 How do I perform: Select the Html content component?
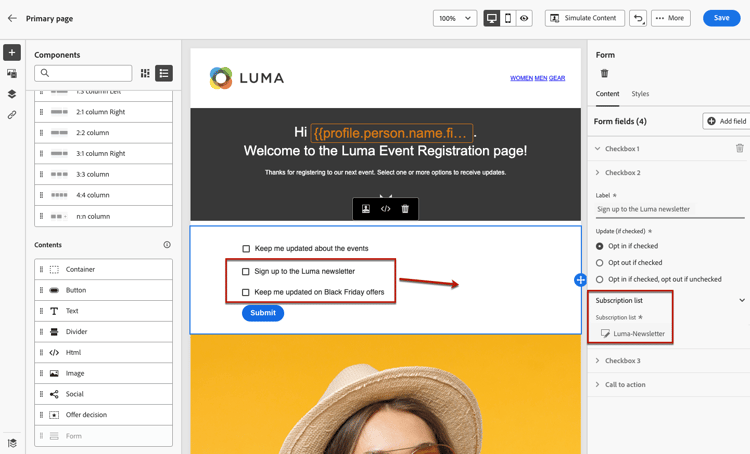coord(103,353)
